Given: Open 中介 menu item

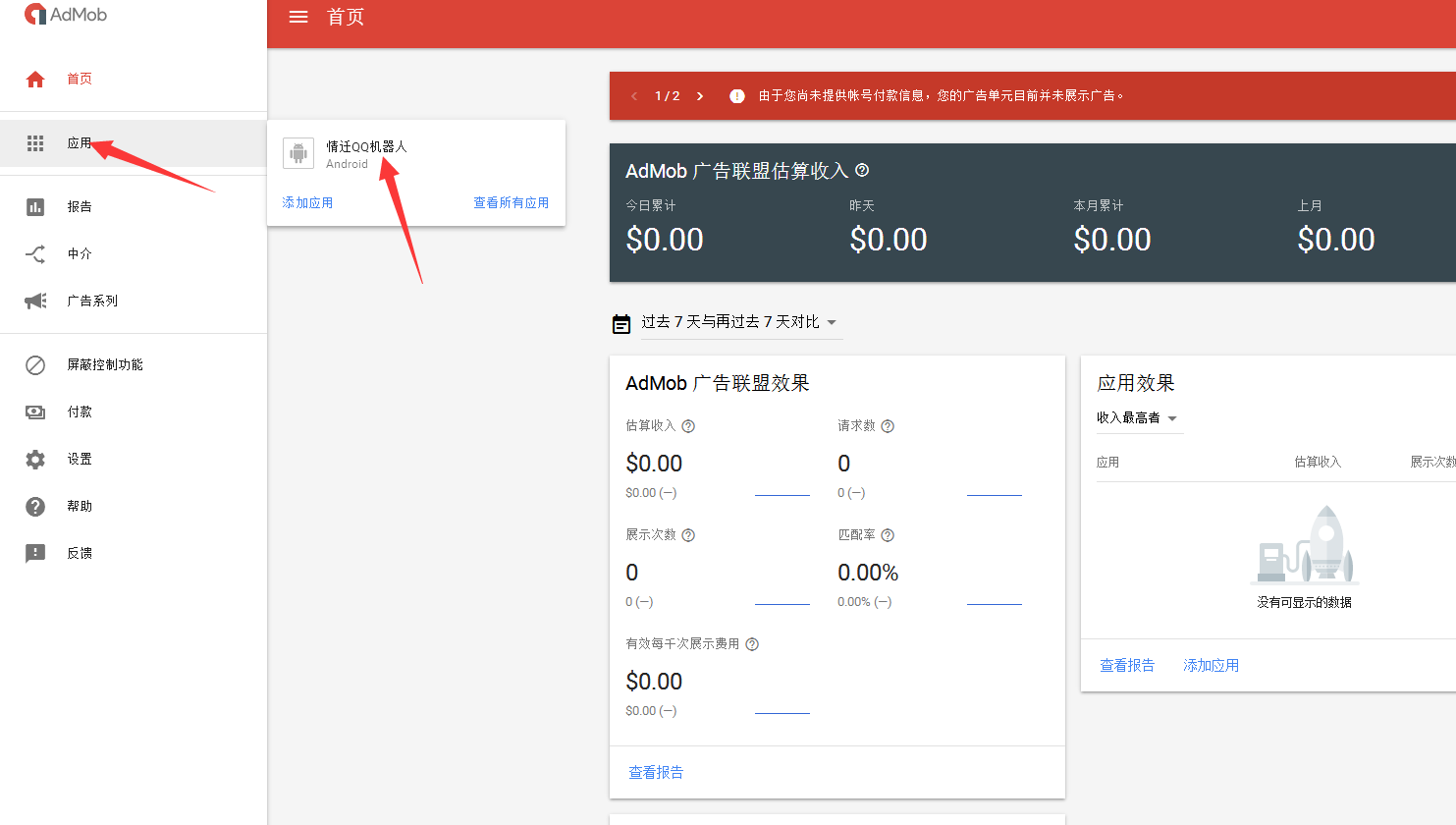Looking at the screenshot, I should pyautogui.click(x=80, y=254).
